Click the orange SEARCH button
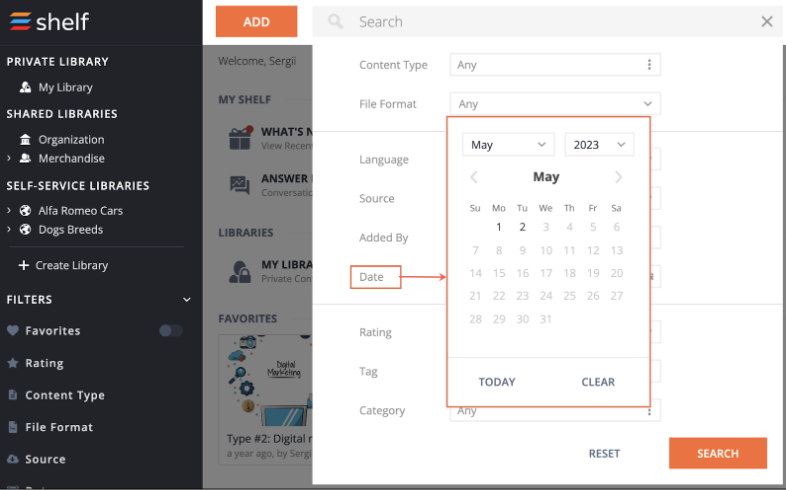The height and width of the screenshot is (490, 786). pos(718,453)
